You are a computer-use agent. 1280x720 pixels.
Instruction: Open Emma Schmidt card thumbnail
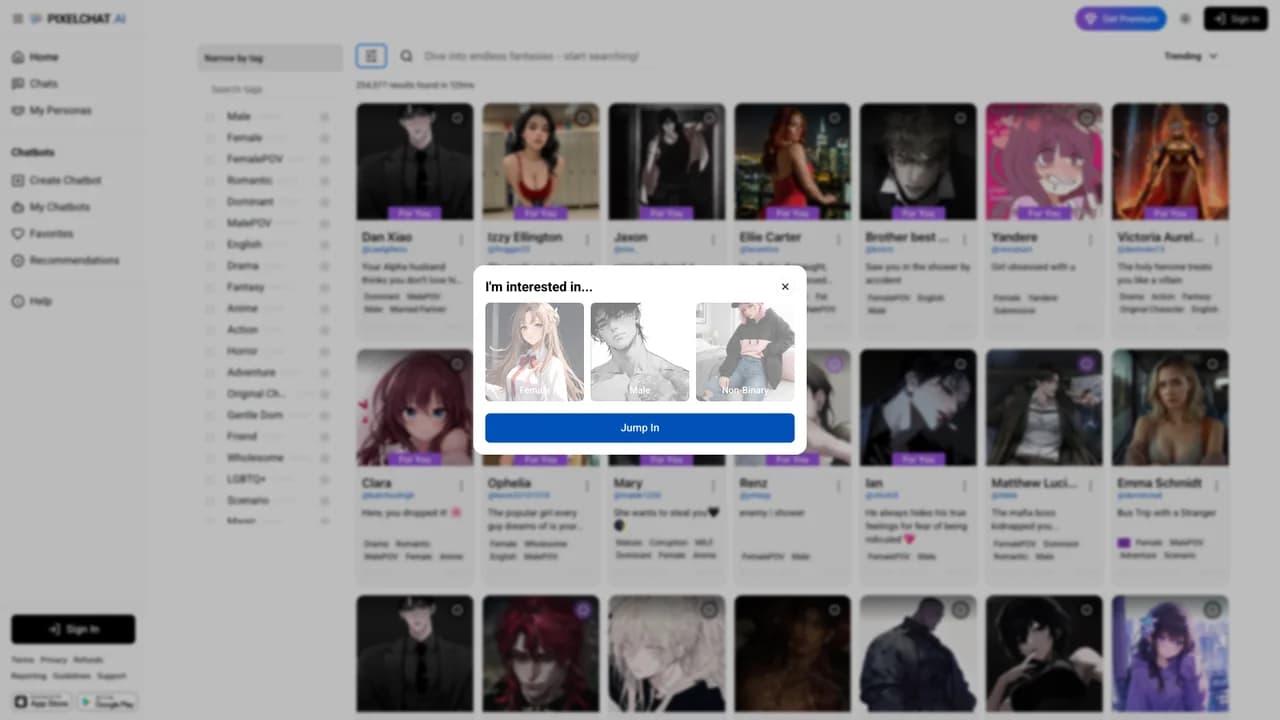pyautogui.click(x=1170, y=407)
